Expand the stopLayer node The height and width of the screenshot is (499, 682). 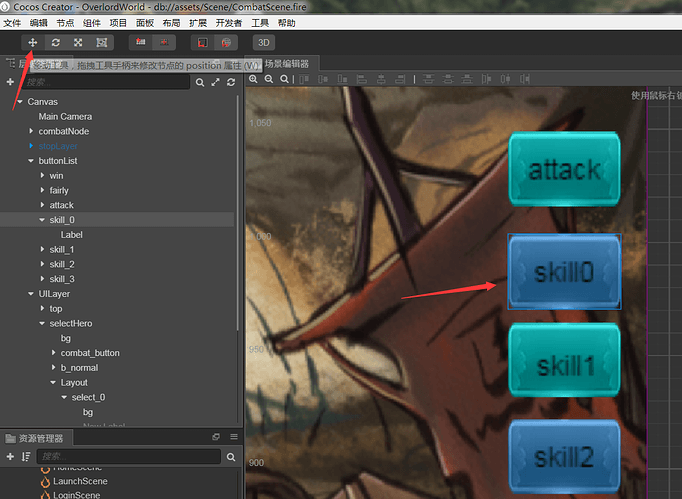(x=31, y=146)
